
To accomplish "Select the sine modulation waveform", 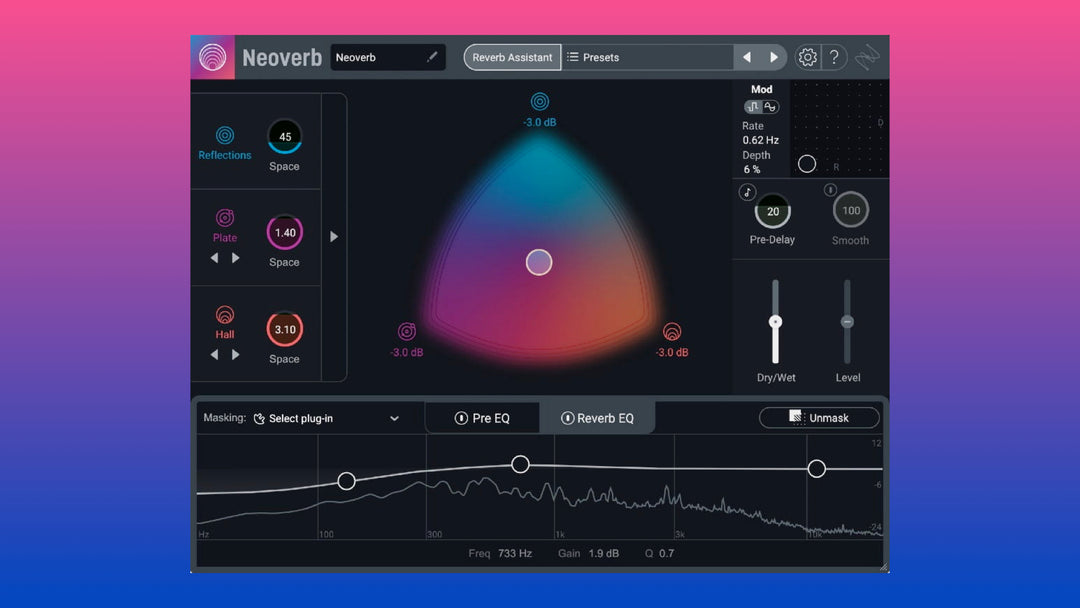I will point(770,107).
